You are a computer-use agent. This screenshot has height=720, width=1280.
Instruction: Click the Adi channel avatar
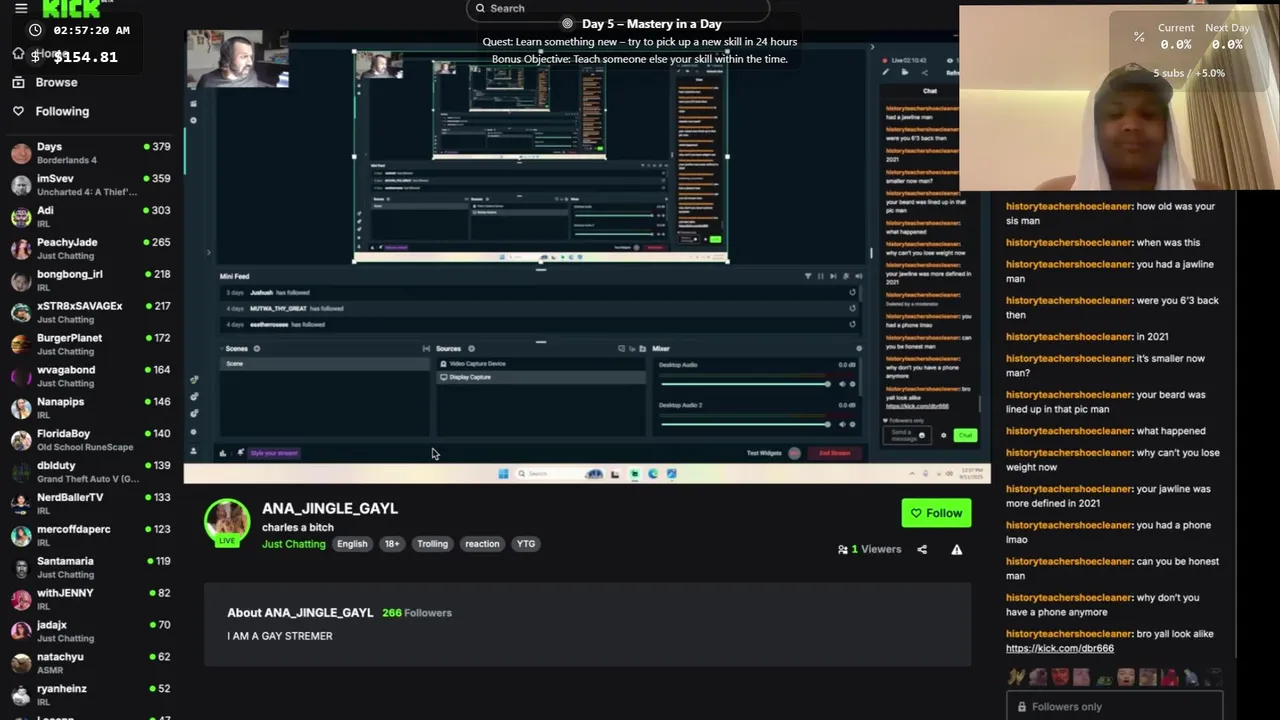[21, 217]
